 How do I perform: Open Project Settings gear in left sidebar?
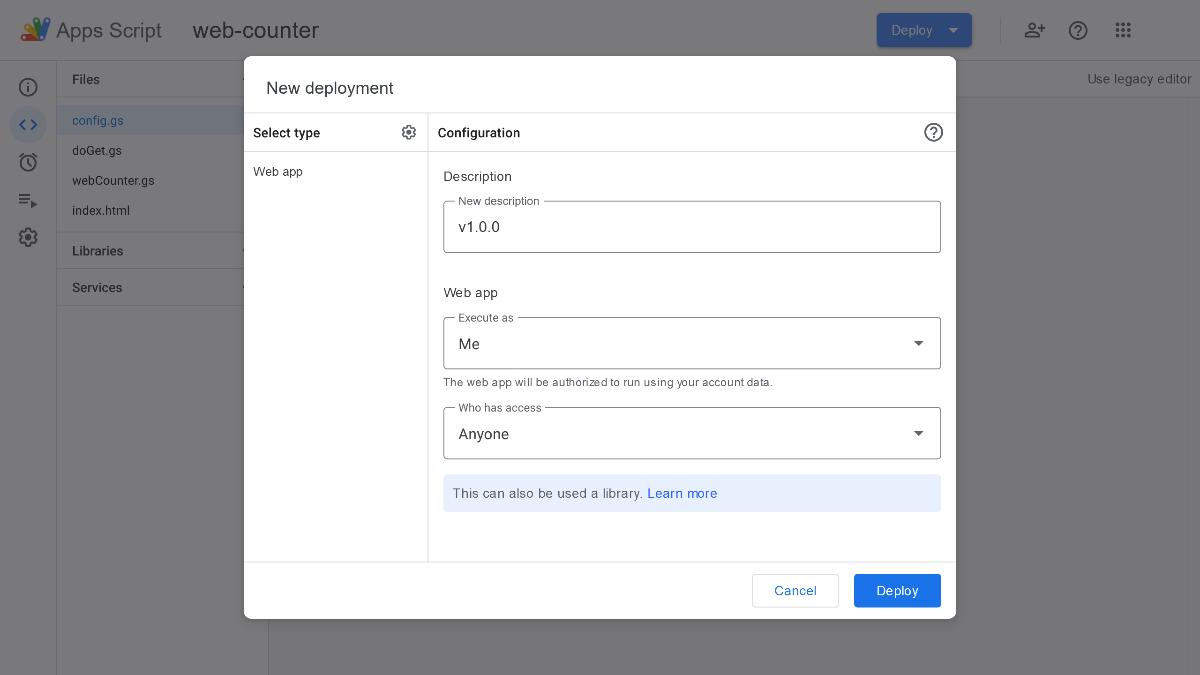click(x=28, y=237)
